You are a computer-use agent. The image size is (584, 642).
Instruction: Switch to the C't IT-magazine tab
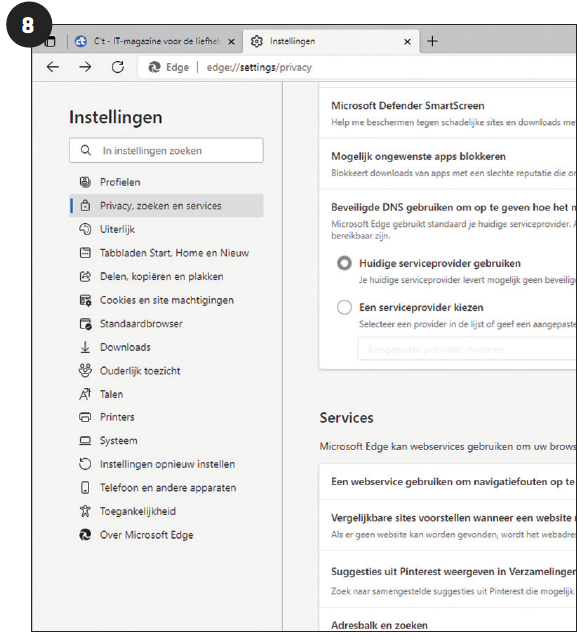156,41
